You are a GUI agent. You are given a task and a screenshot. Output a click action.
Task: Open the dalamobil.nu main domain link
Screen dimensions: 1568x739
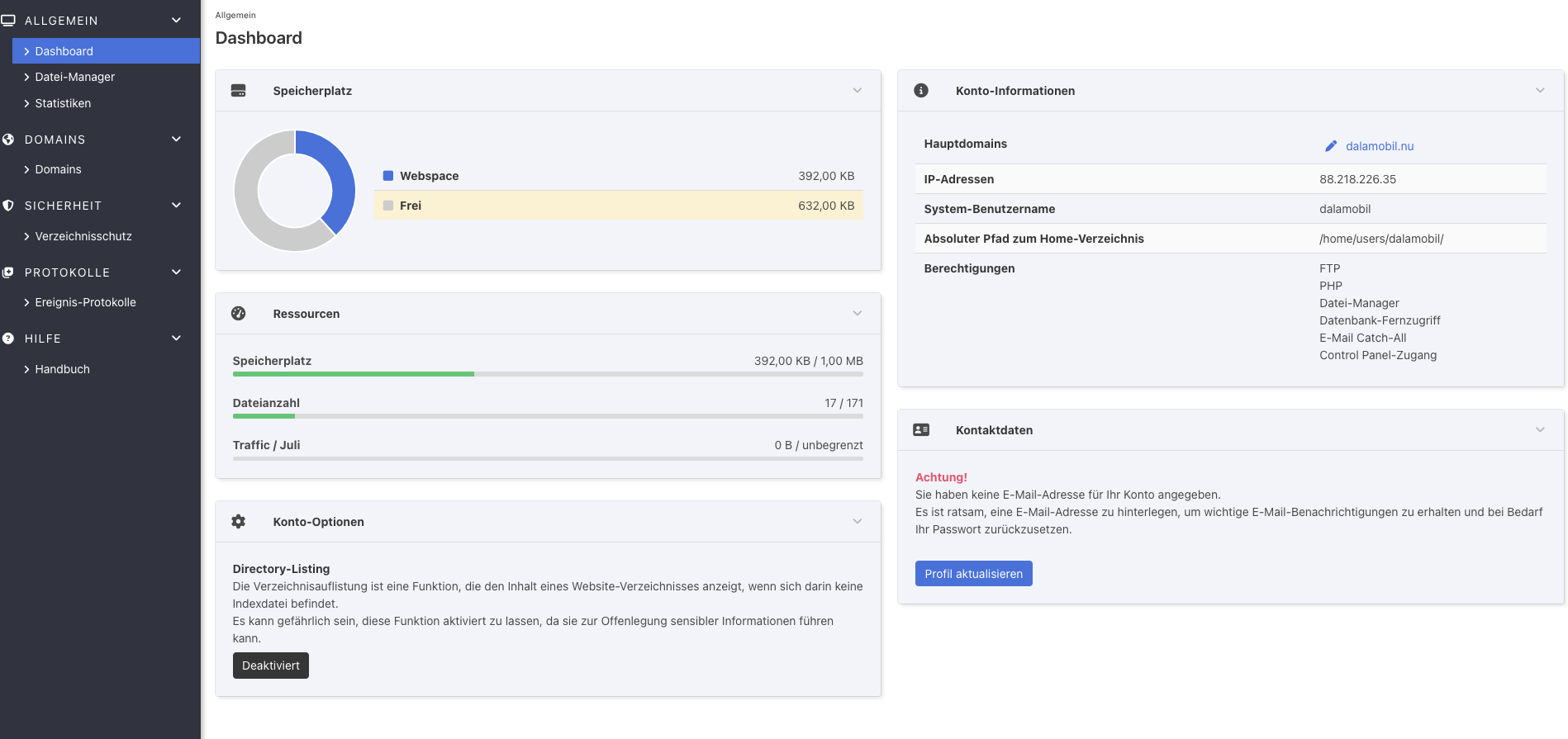tap(1380, 146)
